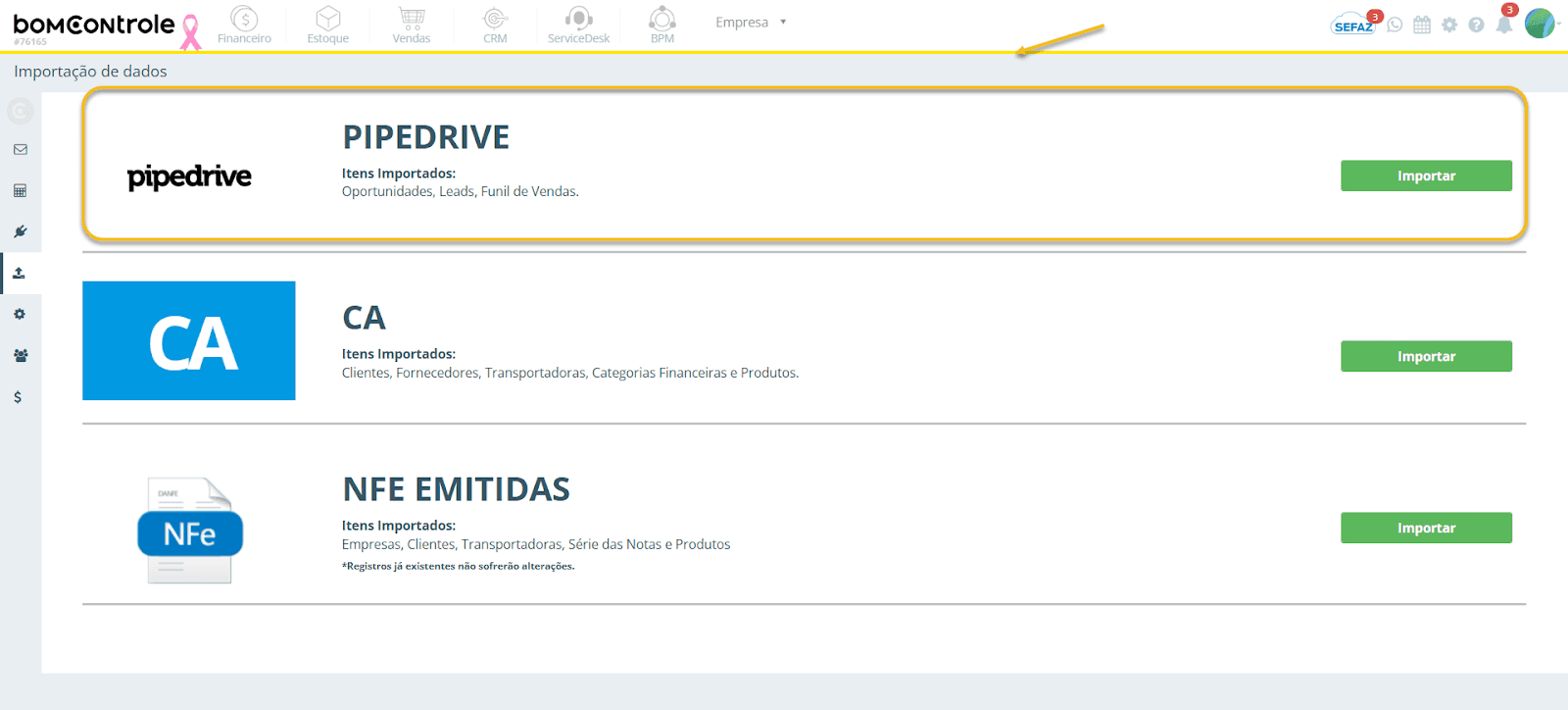
Task: Click Importar for CA
Action: pyautogui.click(x=1426, y=356)
